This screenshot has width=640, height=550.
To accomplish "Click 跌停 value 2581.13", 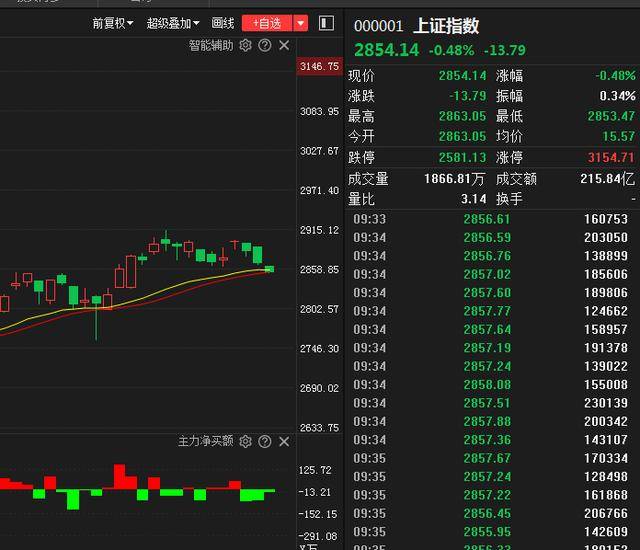I will 462,157.
